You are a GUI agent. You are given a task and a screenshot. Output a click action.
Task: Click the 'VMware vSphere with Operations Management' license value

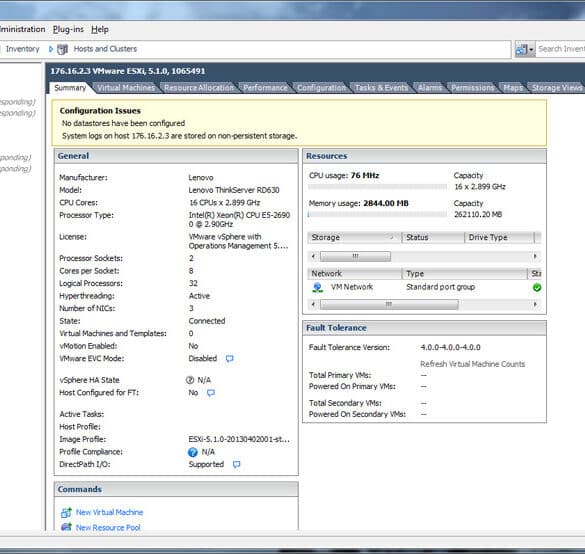click(x=238, y=241)
